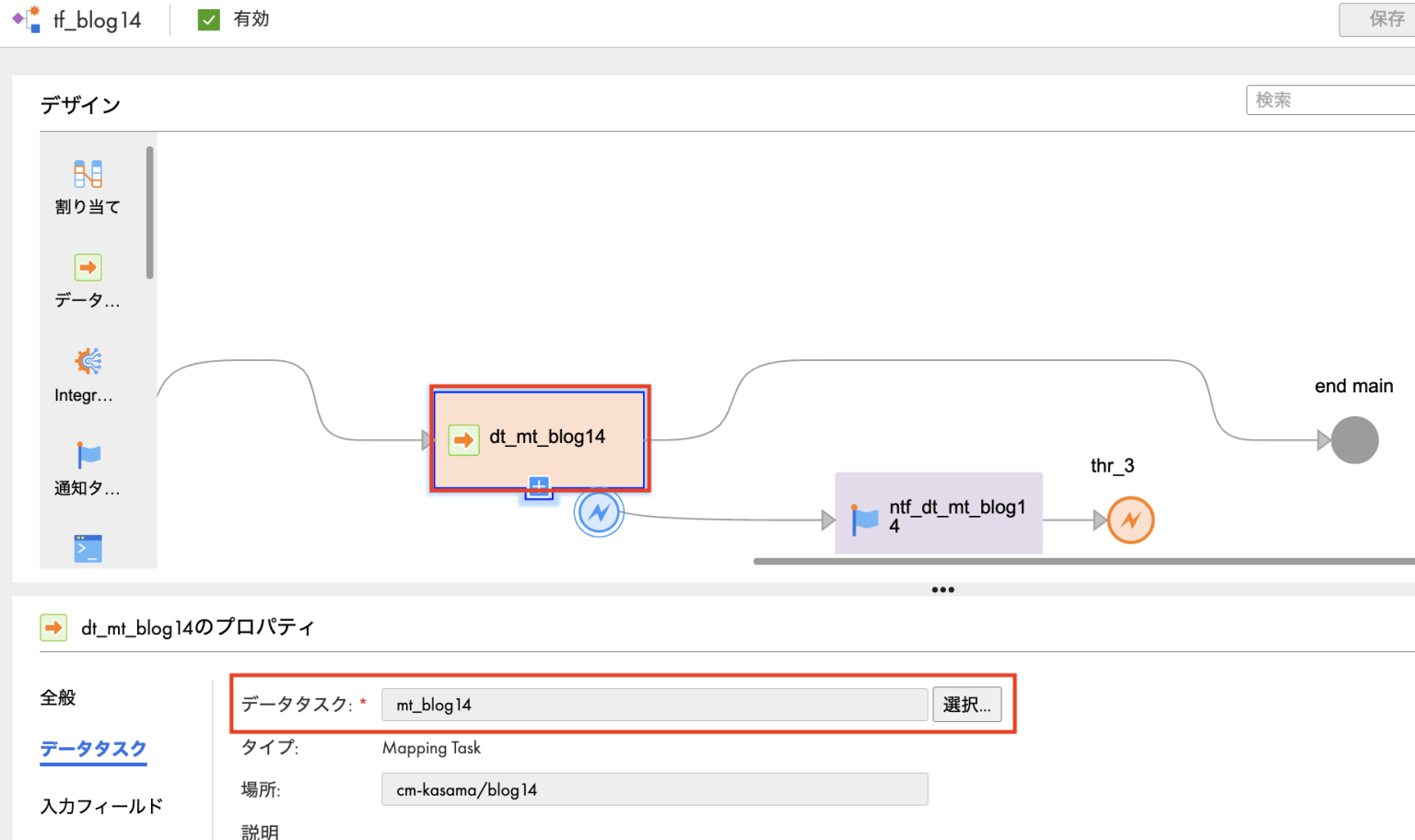
Task: Click the 全般 (General) properties link
Action: tap(58, 697)
